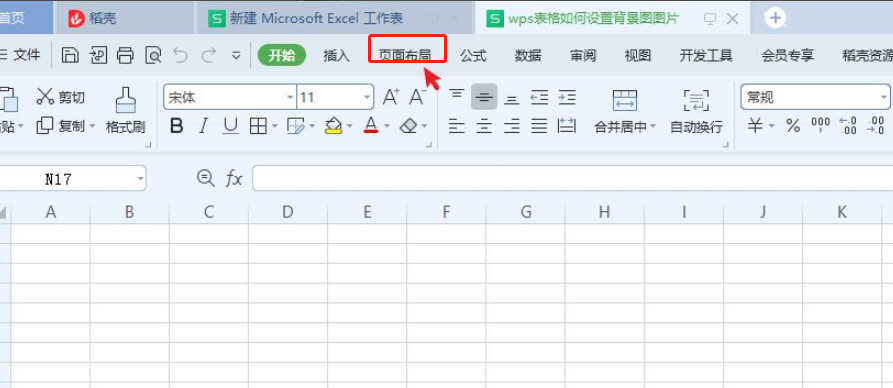Click the justify alignment icon
This screenshot has width=893, height=388.
[x=539, y=126]
